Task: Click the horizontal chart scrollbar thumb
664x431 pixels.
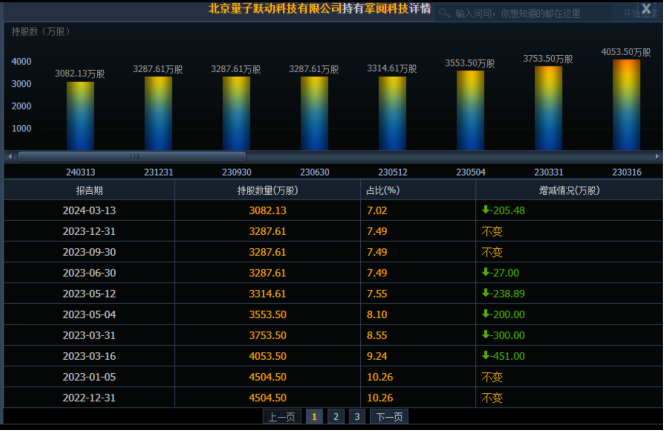Action: click(132, 156)
